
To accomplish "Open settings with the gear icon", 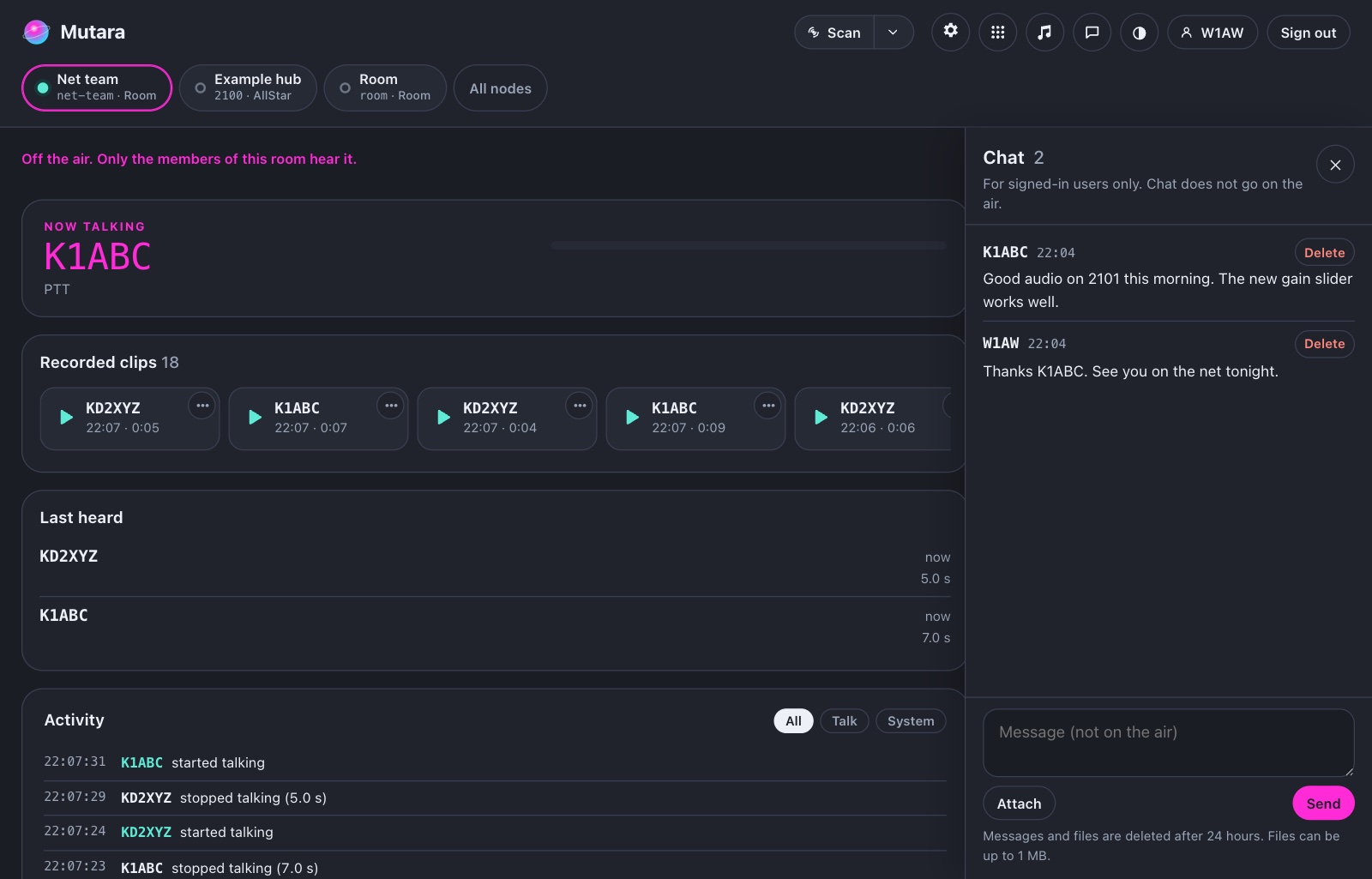I will (950, 32).
